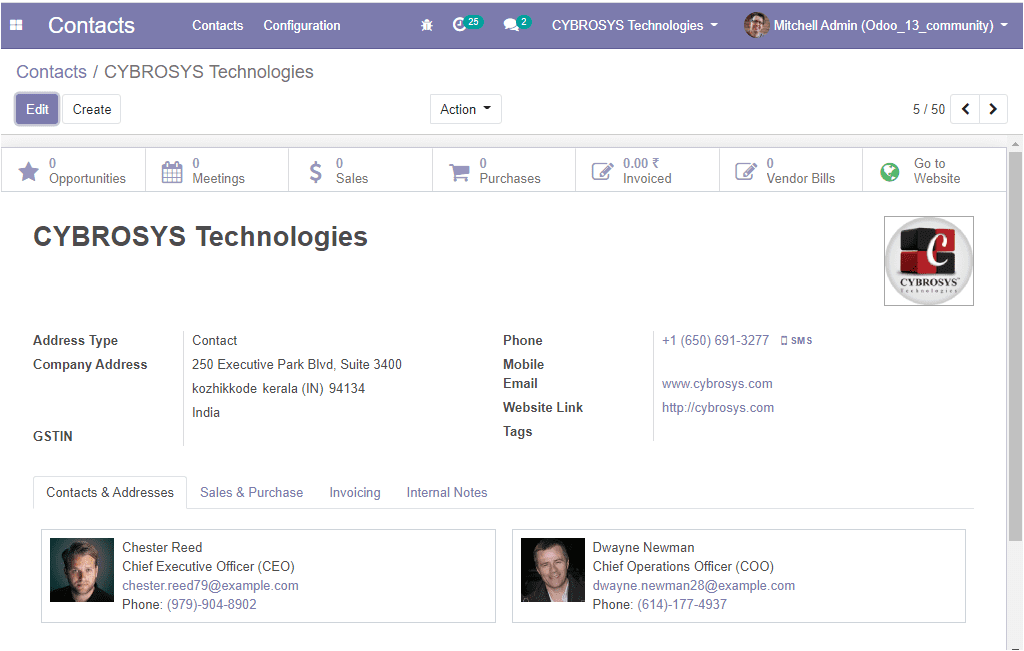This screenshot has height=651, width=1024.
Task: Open Dwayne Newman name on card
Action: pos(643,547)
